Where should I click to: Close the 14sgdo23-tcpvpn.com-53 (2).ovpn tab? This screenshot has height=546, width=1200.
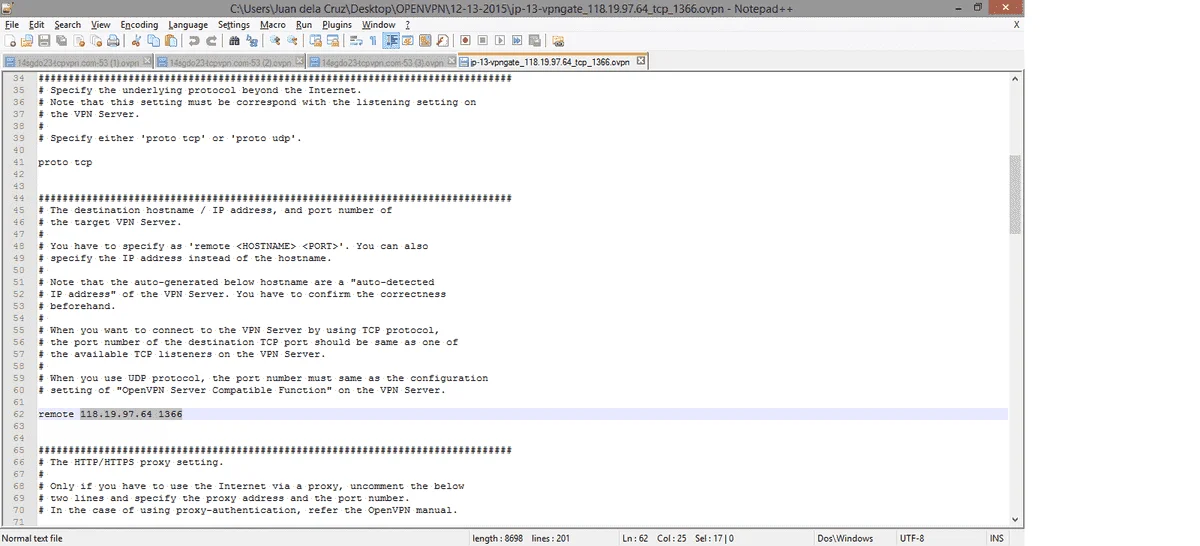[300, 61]
